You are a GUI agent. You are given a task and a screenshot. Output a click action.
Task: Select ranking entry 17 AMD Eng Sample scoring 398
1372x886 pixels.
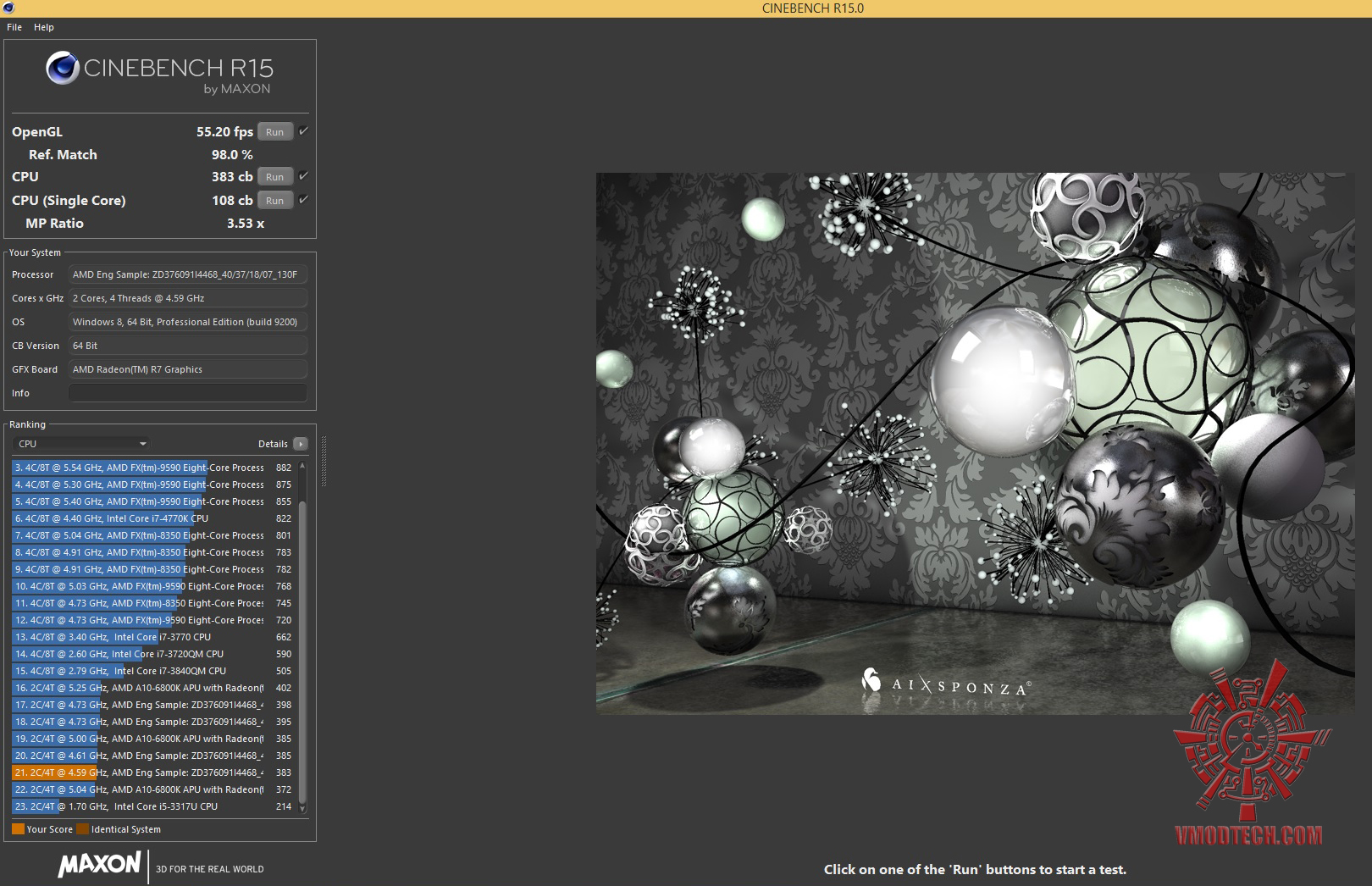152,705
